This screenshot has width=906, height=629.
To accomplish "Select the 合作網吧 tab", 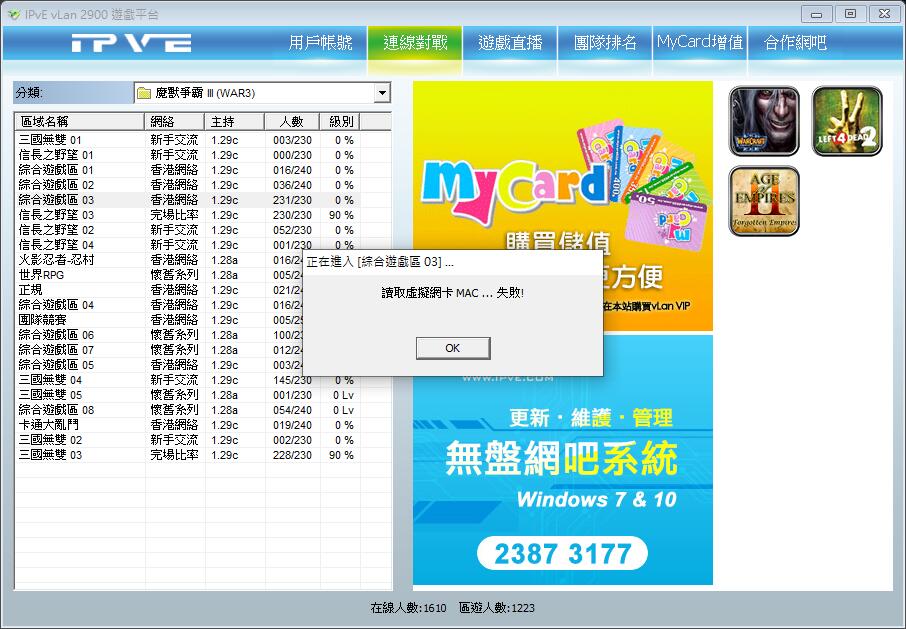I will coord(795,43).
